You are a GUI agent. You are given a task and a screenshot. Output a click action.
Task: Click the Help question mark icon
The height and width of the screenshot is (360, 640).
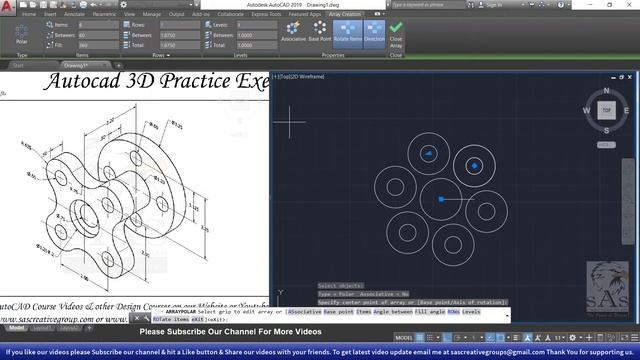[x=561, y=5]
